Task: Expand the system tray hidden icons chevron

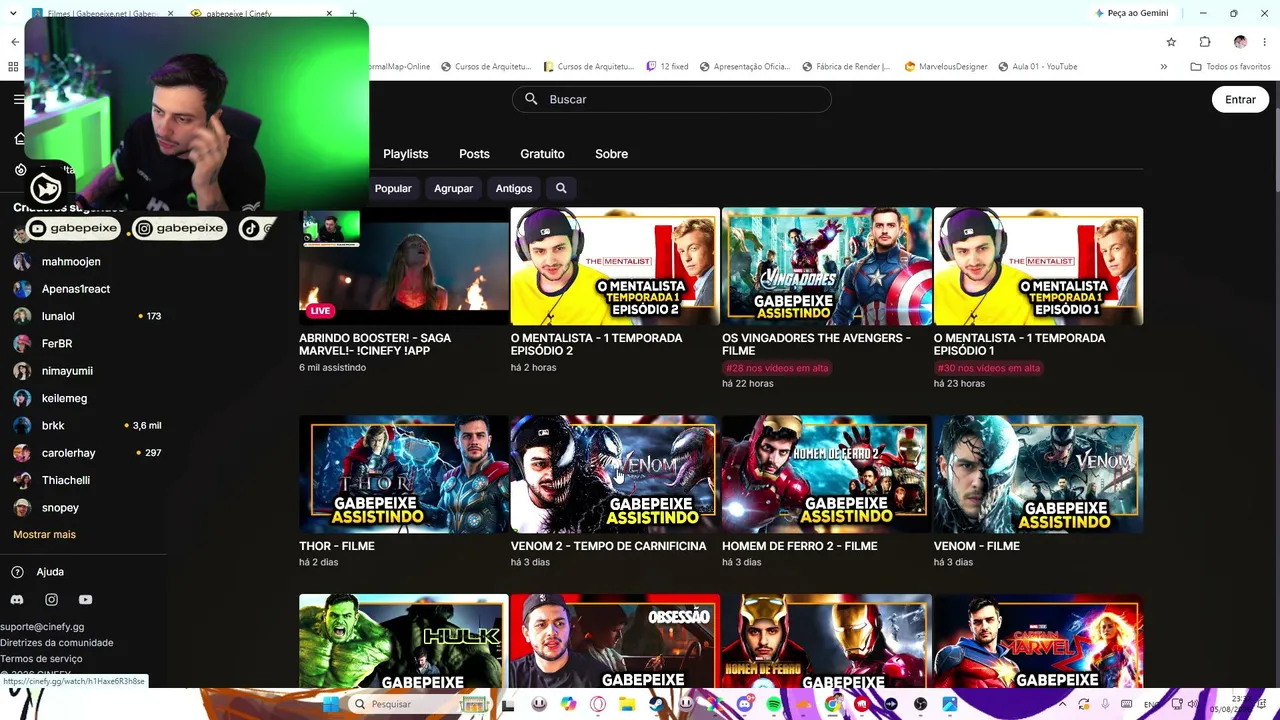Action: point(1062,704)
